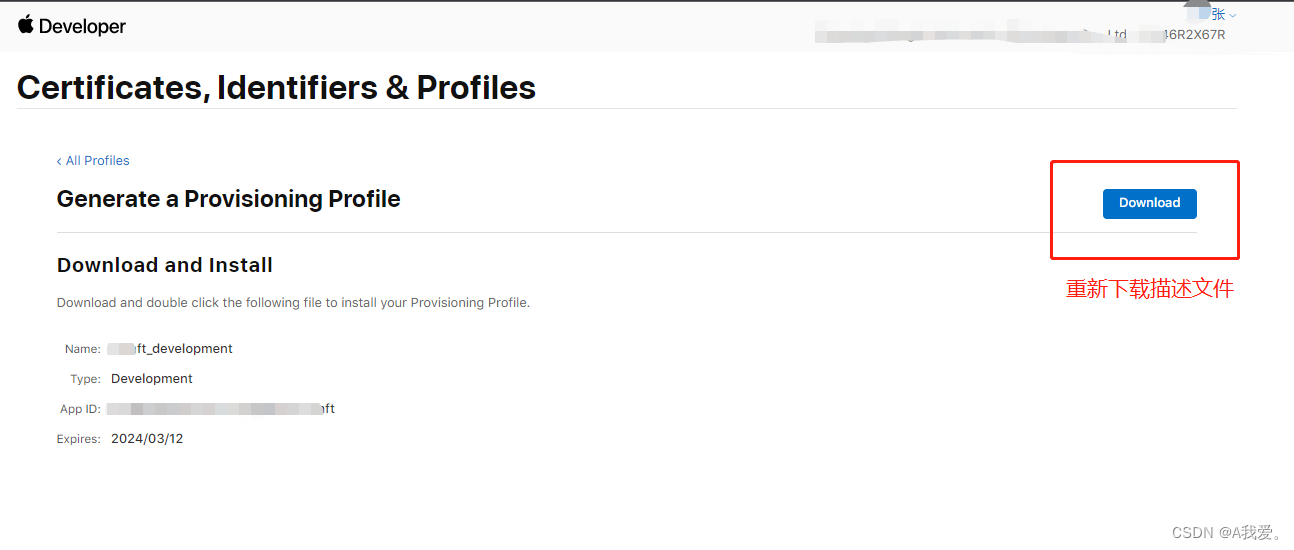1294x550 pixels.
Task: Click Generate a Provisioning Profile title
Action: (x=229, y=199)
